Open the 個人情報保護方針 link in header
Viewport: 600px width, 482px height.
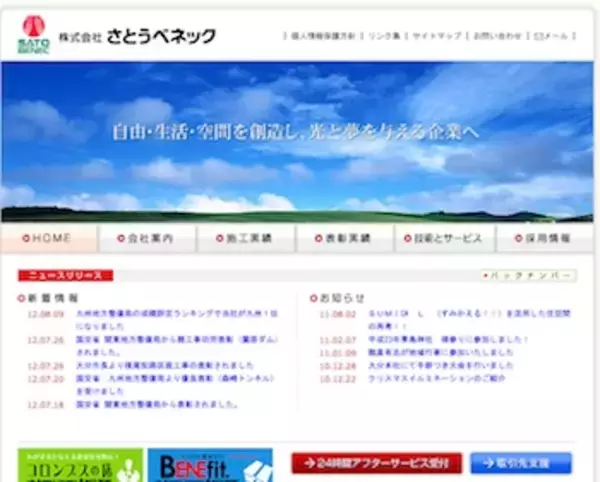[323, 36]
